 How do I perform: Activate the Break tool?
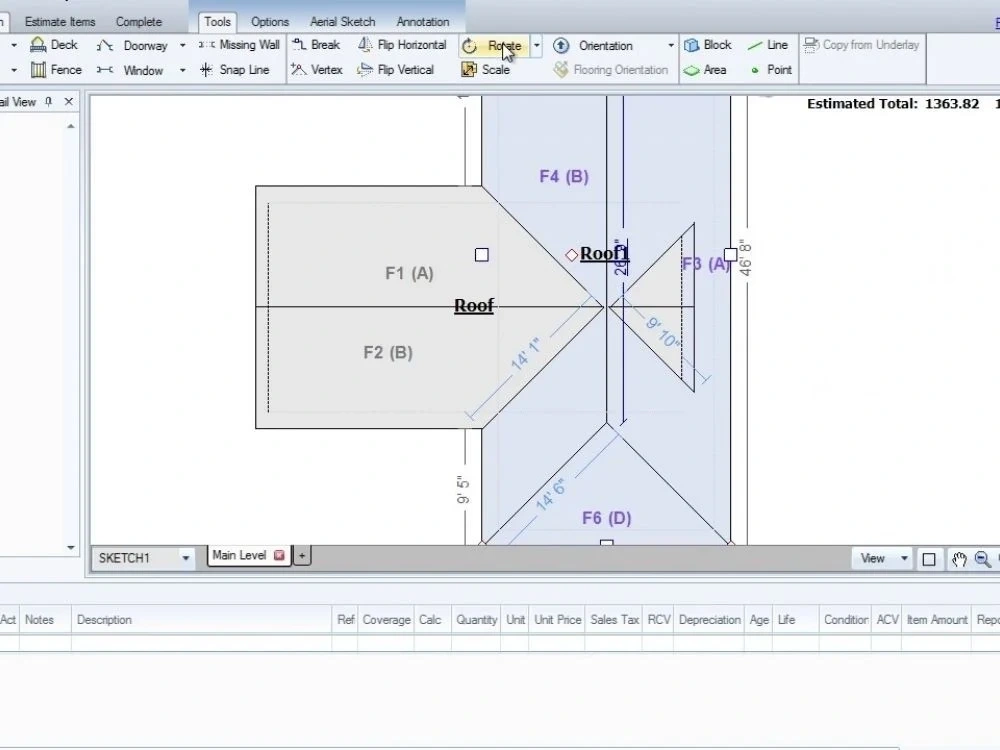317,45
